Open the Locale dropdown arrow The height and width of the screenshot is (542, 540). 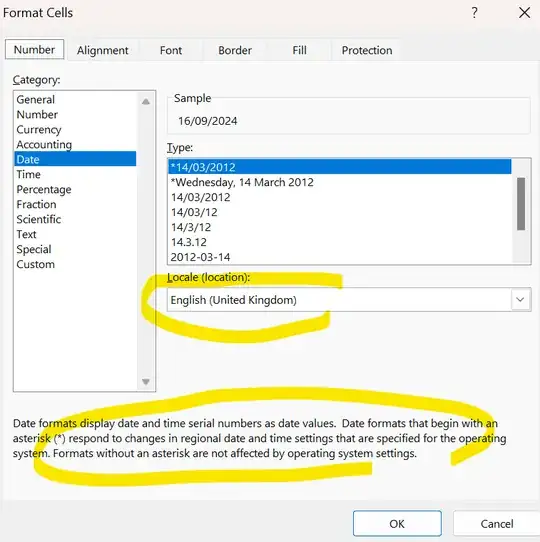pyautogui.click(x=520, y=300)
